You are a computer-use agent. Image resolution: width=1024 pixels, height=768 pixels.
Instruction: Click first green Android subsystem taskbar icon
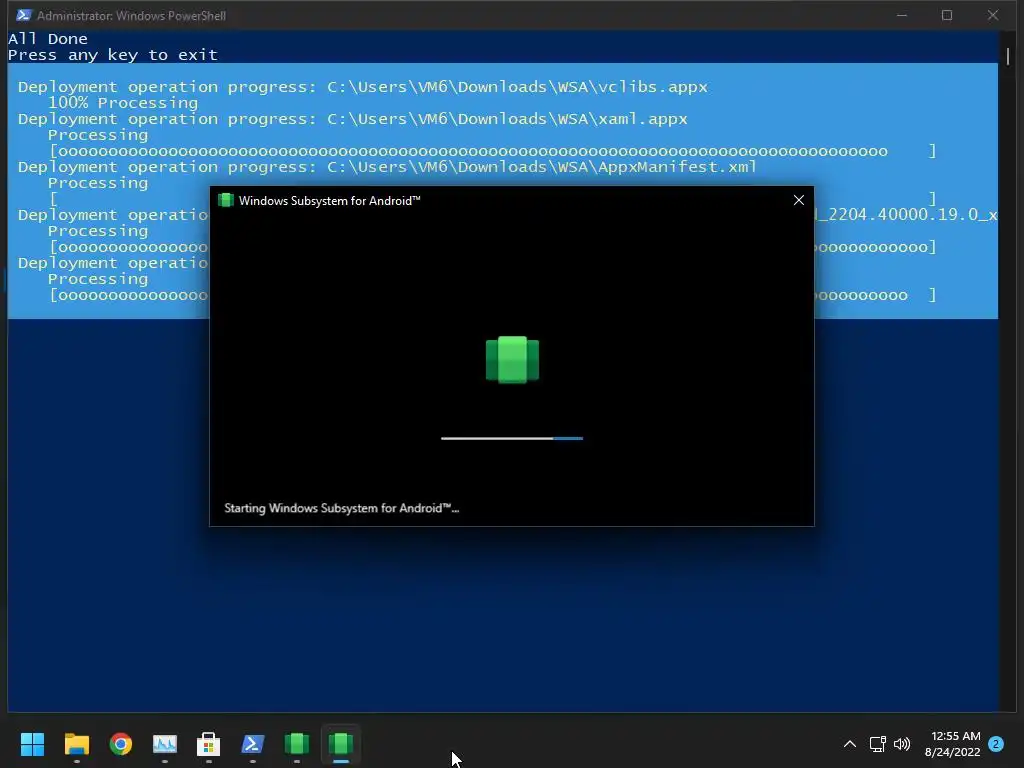click(x=296, y=743)
